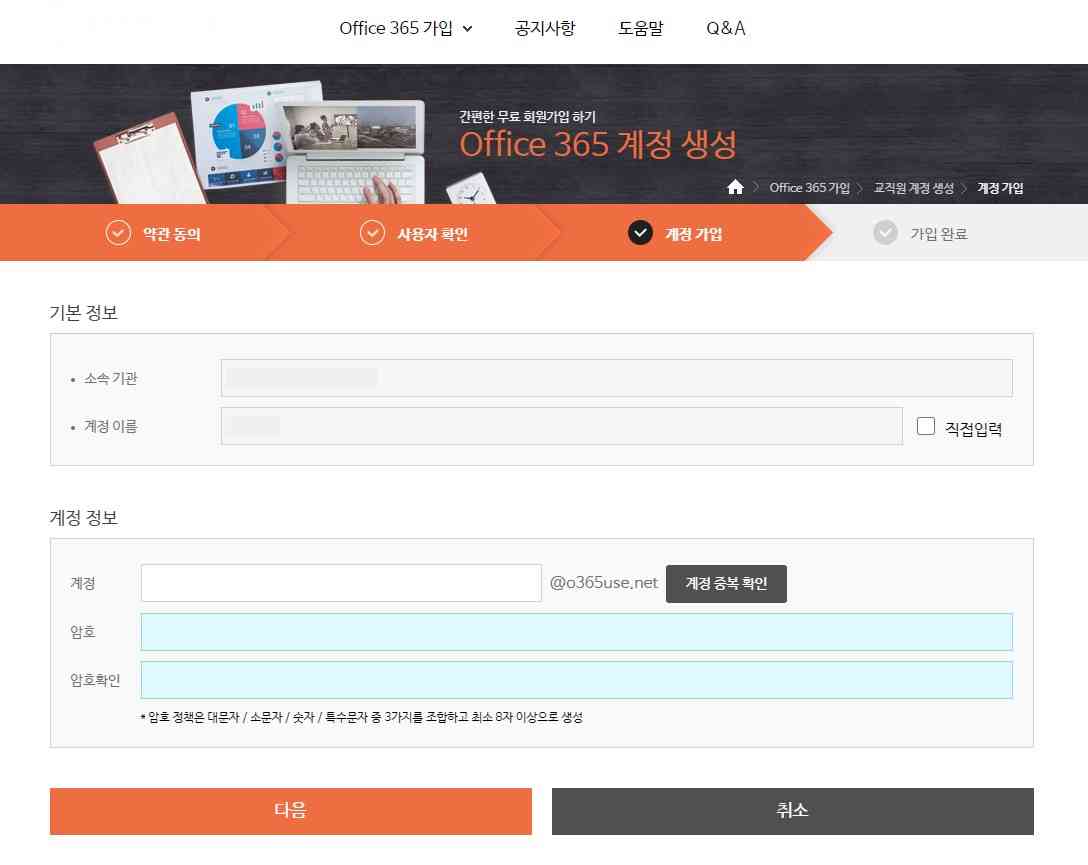
Task: Click the 기본 정보 section heading
Action: [x=83, y=313]
